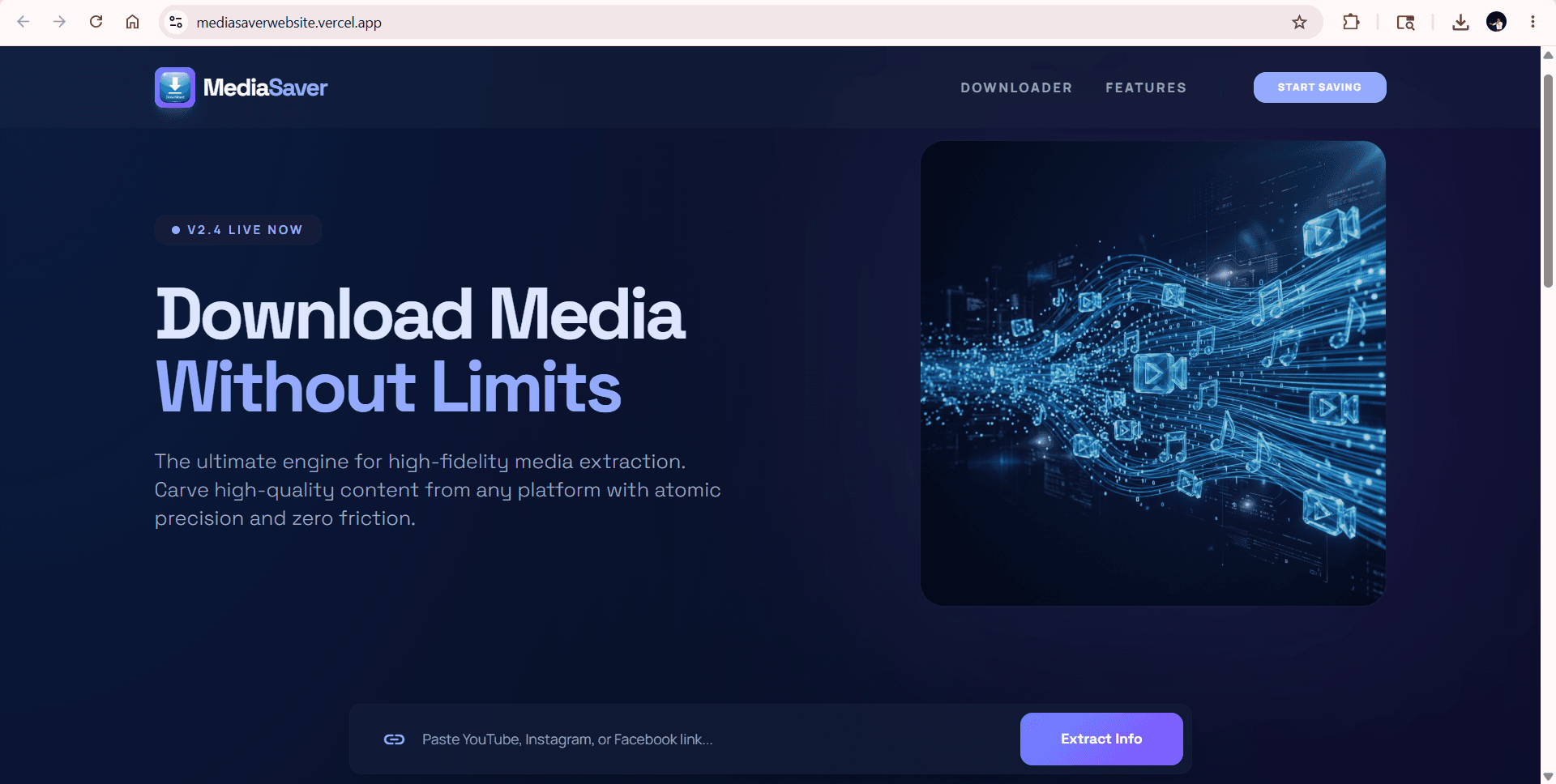Click the browser Forward arrow

[59, 22]
